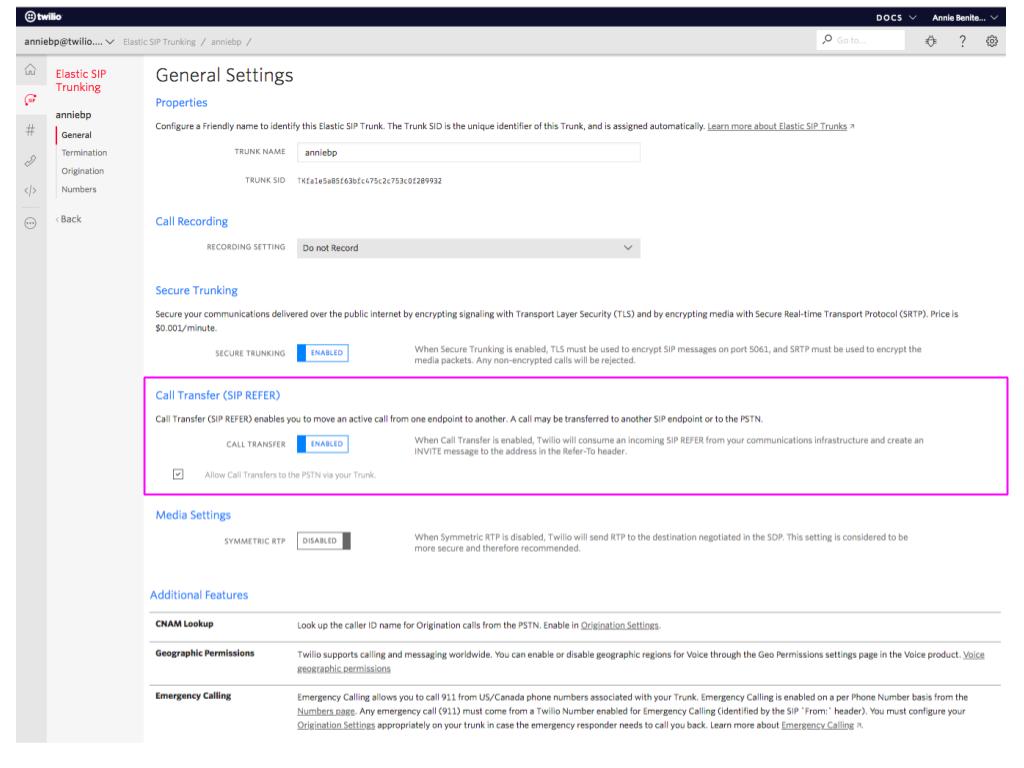Click Back in the sidebar
The width and height of the screenshot is (1024, 768).
(x=69, y=219)
